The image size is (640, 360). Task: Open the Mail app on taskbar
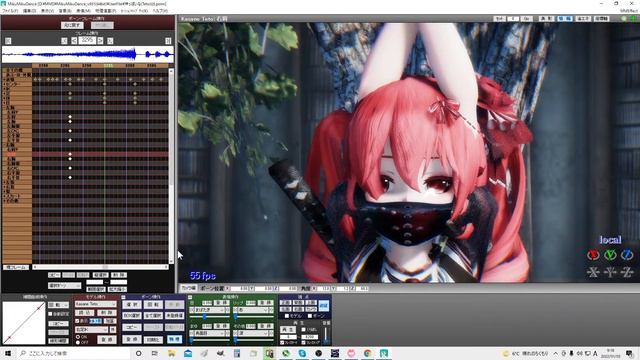tap(188, 353)
